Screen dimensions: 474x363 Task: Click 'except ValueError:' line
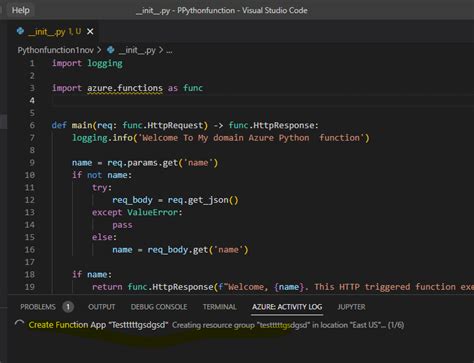(137, 212)
